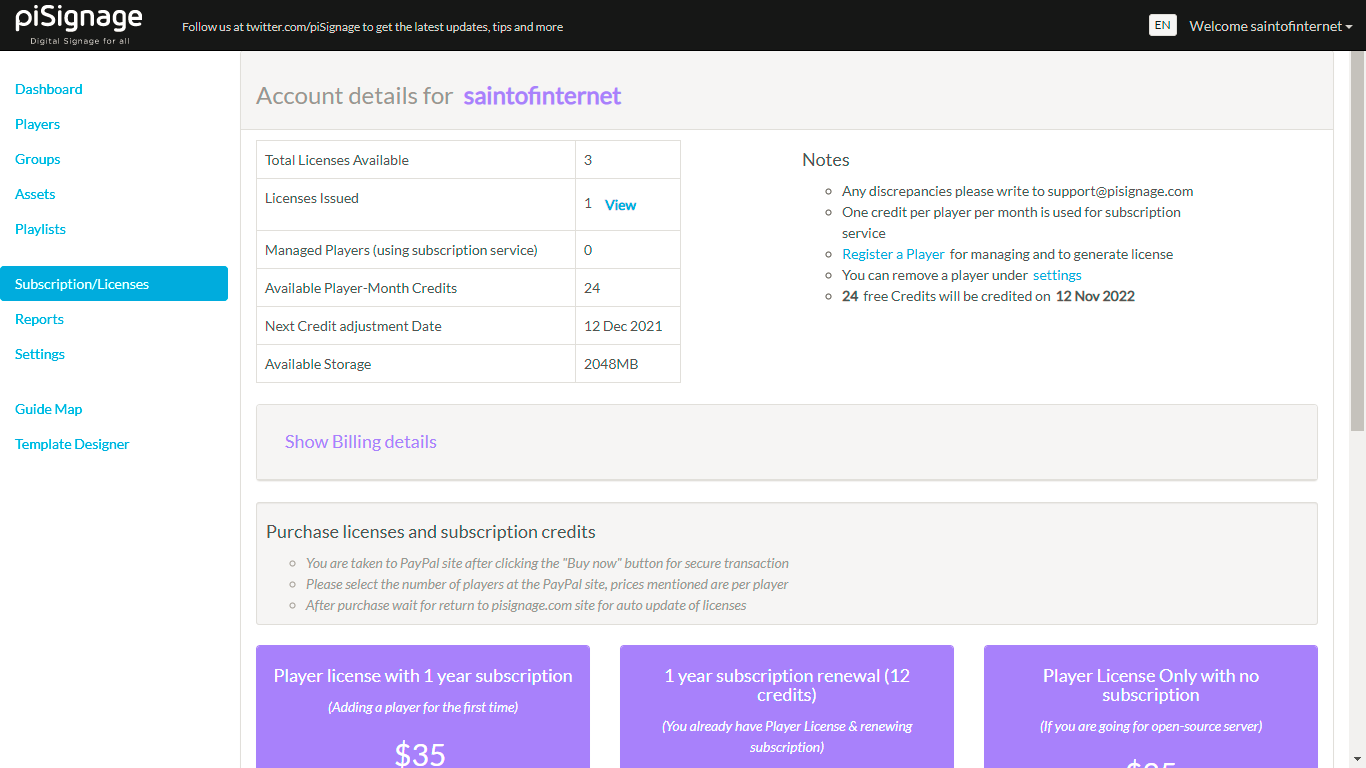Follow the Register a Player link

click(893, 254)
